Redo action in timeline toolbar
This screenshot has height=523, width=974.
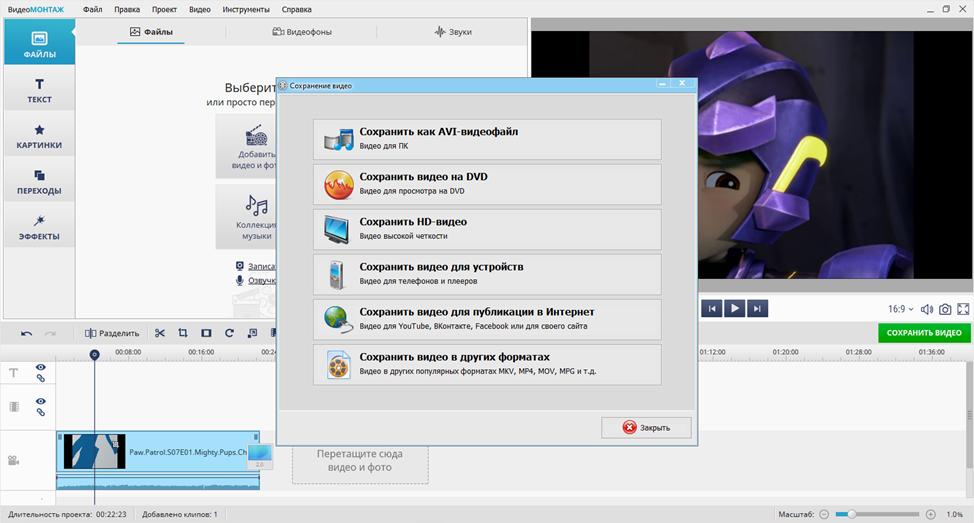point(50,333)
